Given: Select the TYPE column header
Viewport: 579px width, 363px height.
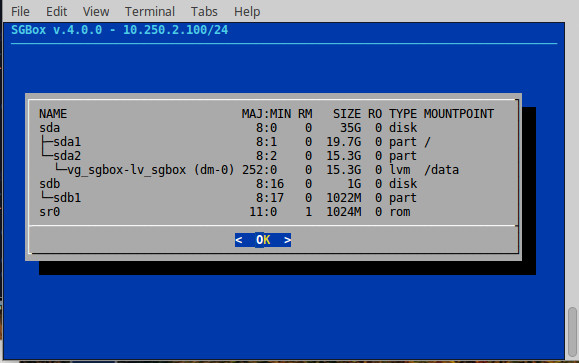Looking at the screenshot, I should [403, 114].
